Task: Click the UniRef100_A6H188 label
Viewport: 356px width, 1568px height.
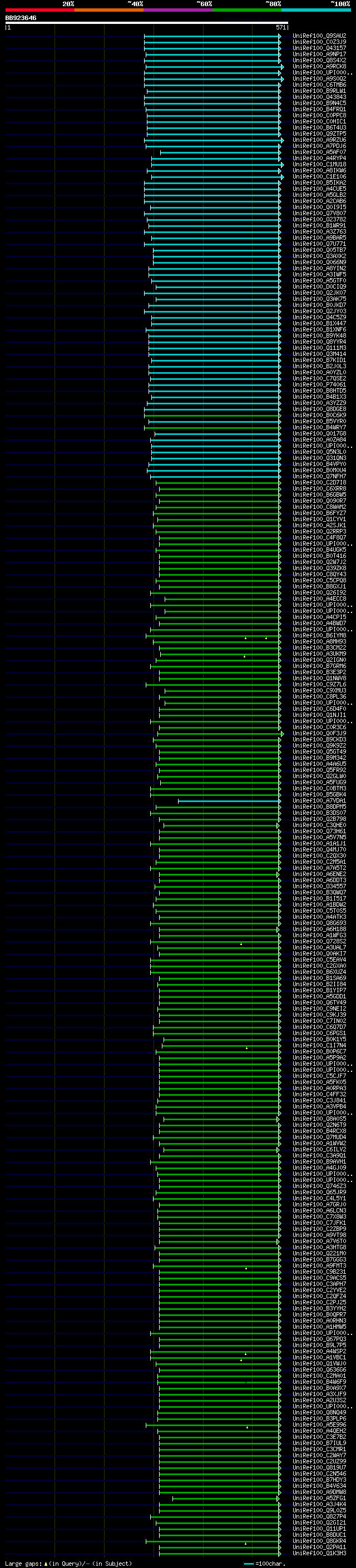Action: click(319, 929)
